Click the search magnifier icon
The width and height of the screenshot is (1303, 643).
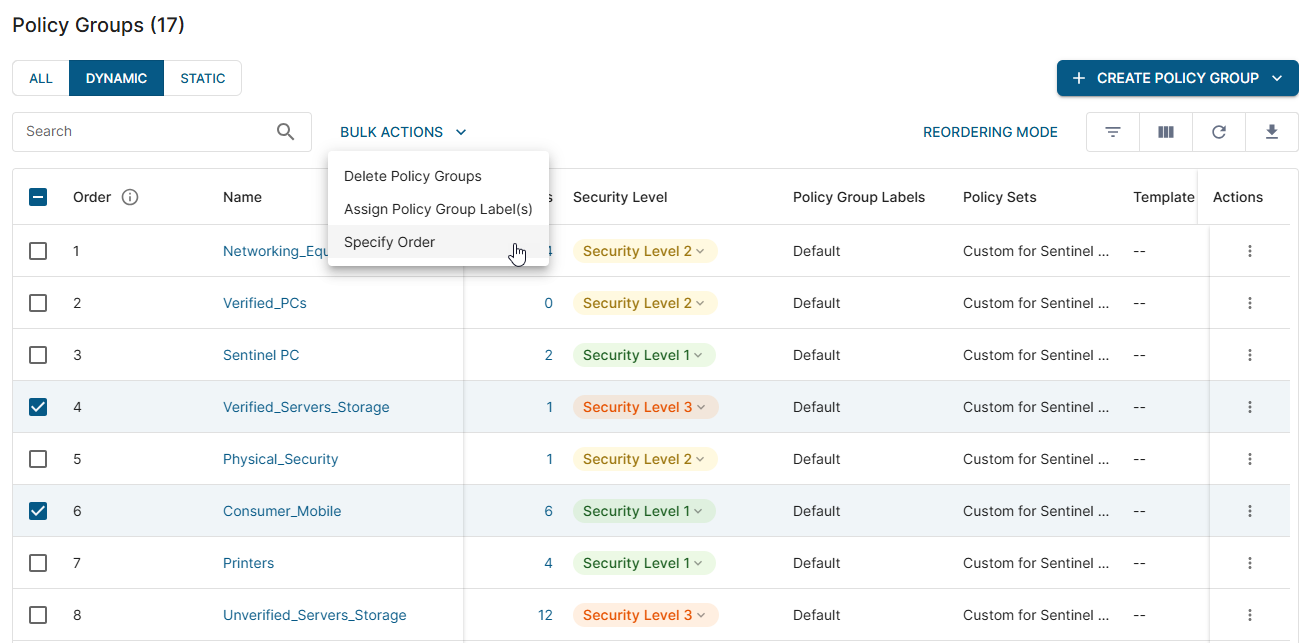[x=285, y=132]
